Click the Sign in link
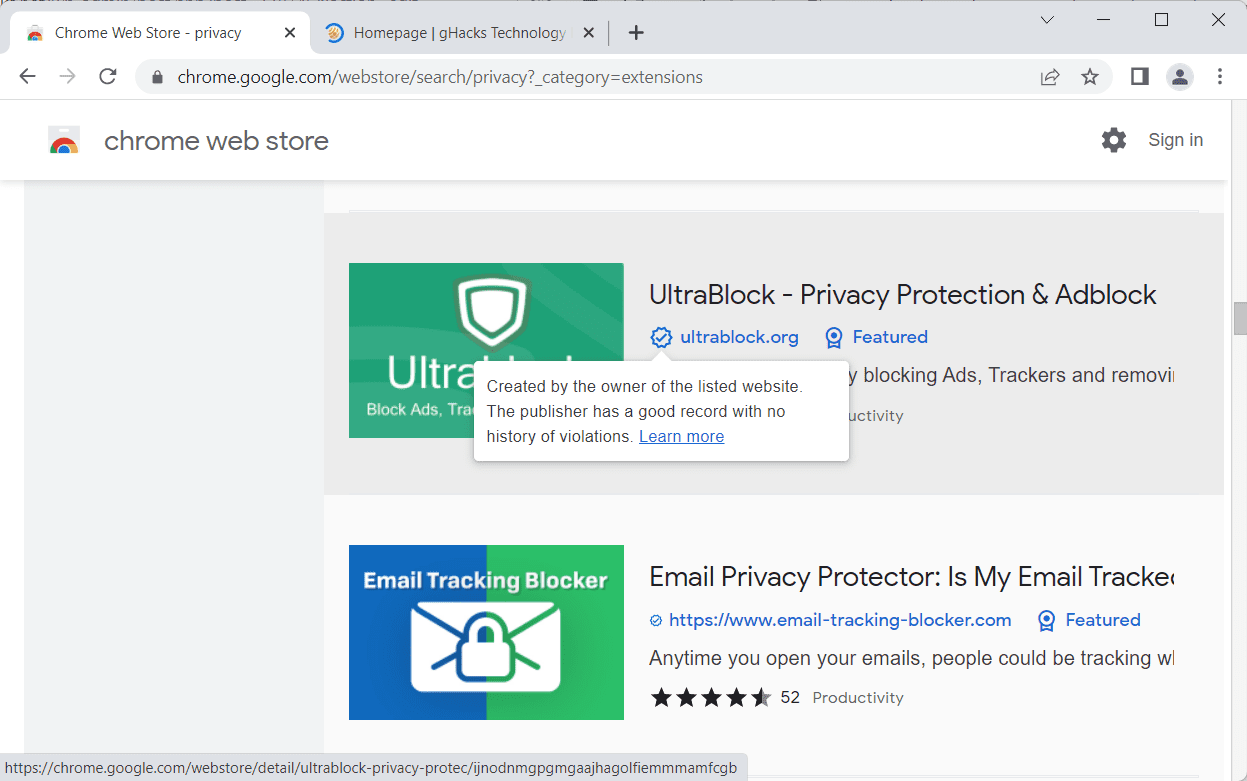 point(1175,140)
